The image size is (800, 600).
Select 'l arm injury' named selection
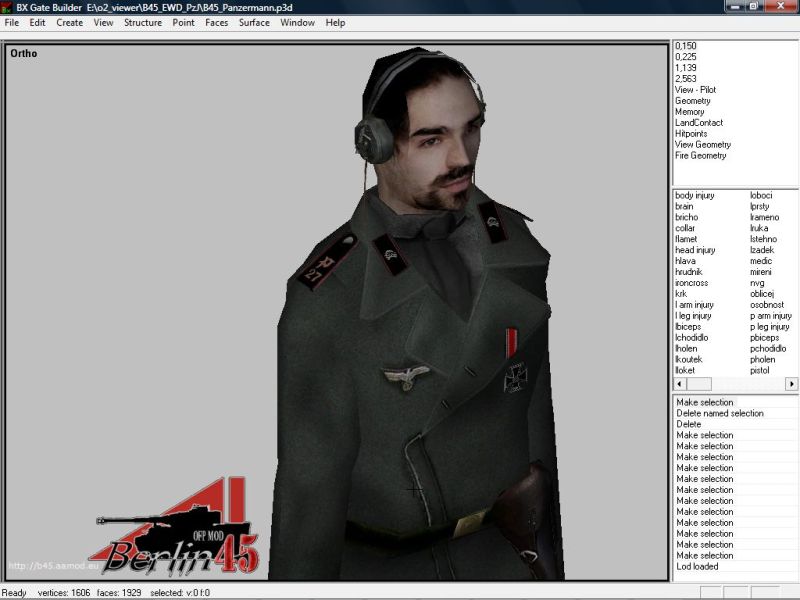click(x=694, y=305)
